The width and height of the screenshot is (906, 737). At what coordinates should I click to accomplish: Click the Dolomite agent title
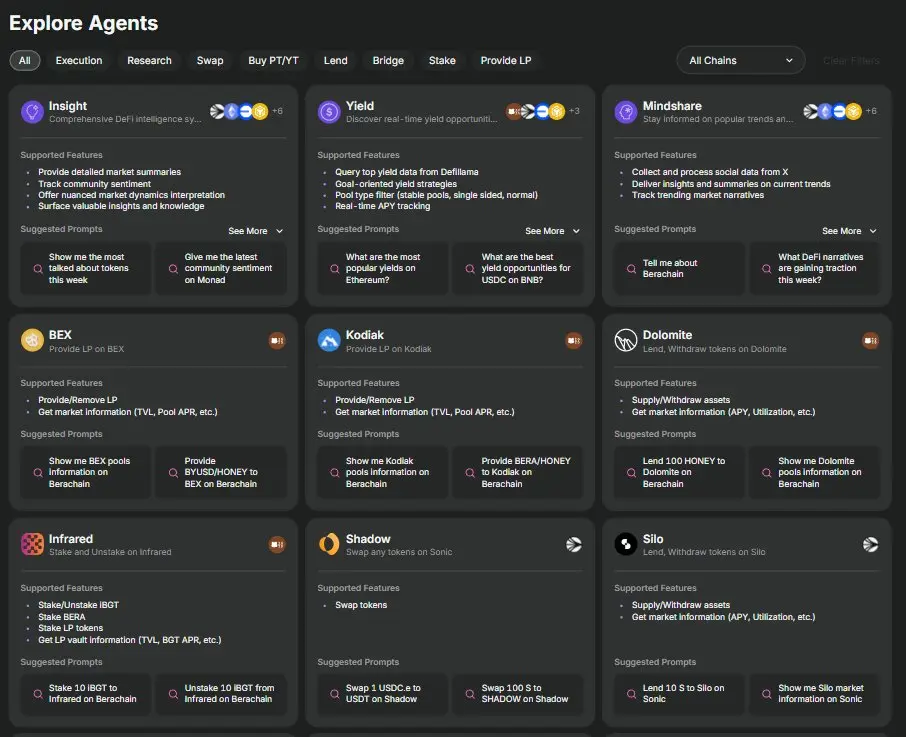pos(667,335)
